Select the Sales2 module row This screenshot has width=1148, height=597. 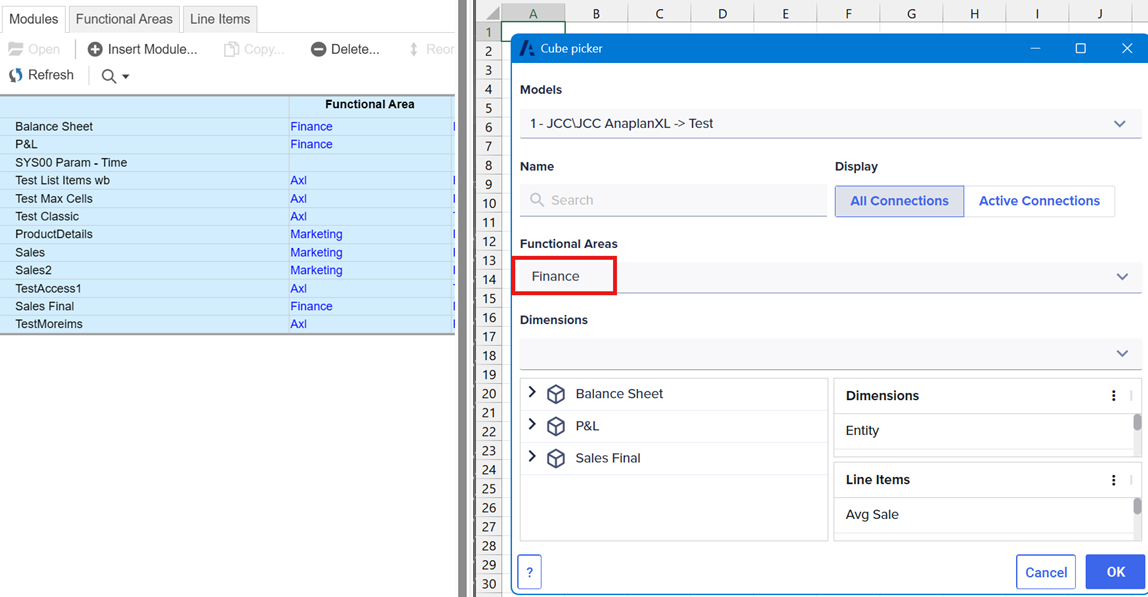pyautogui.click(x=227, y=270)
